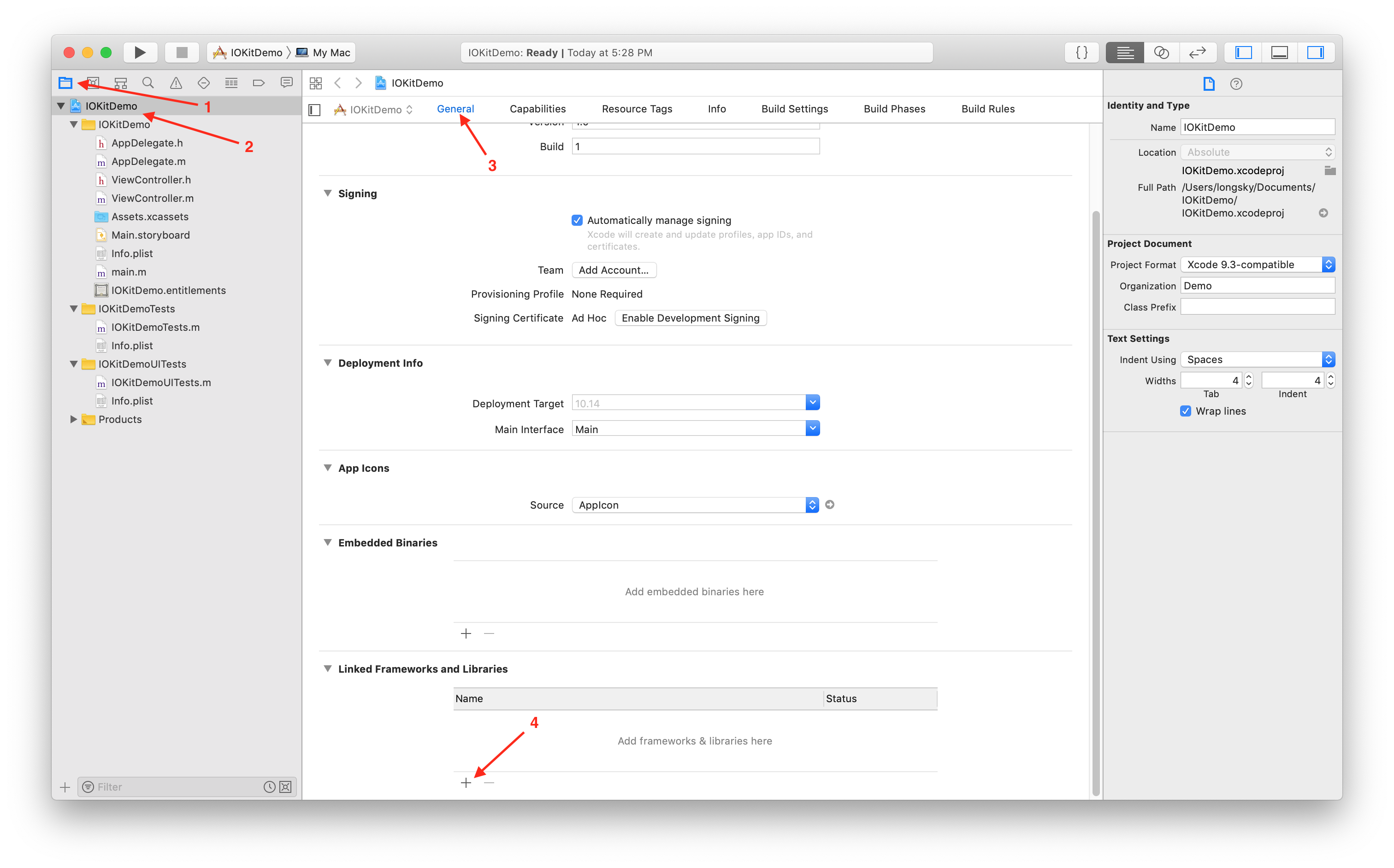Open the Capabilities tab
Viewport: 1394px width, 868px height.
coord(538,109)
